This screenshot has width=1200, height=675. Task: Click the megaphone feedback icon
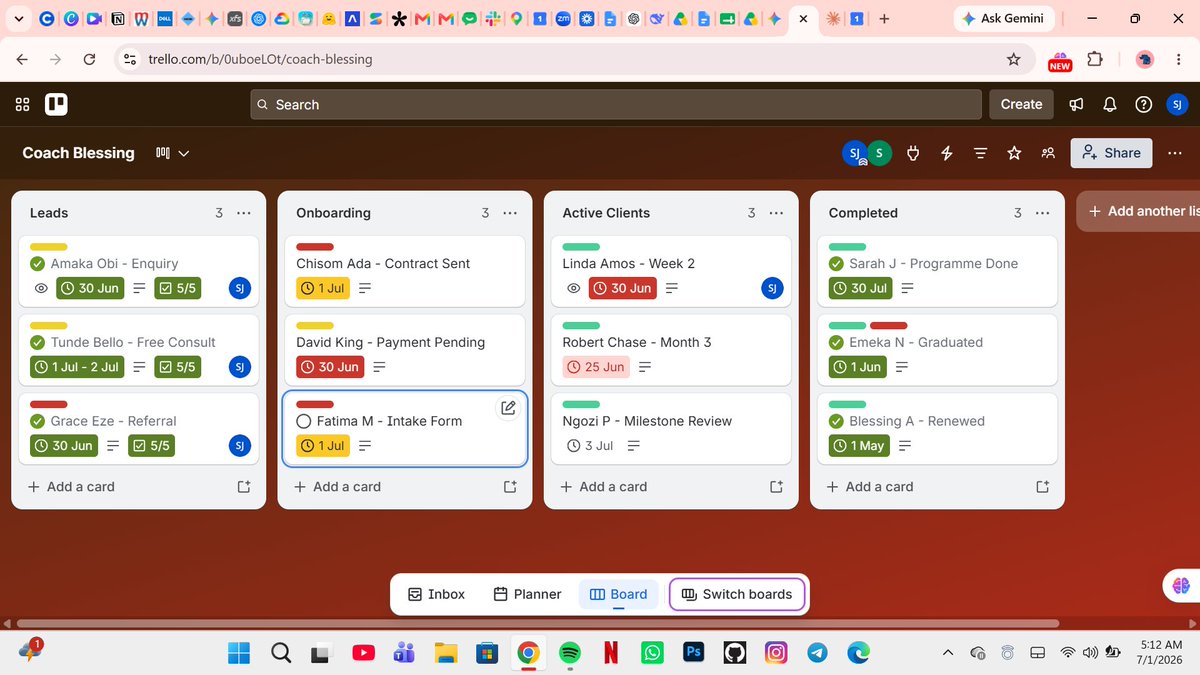tap(1077, 104)
